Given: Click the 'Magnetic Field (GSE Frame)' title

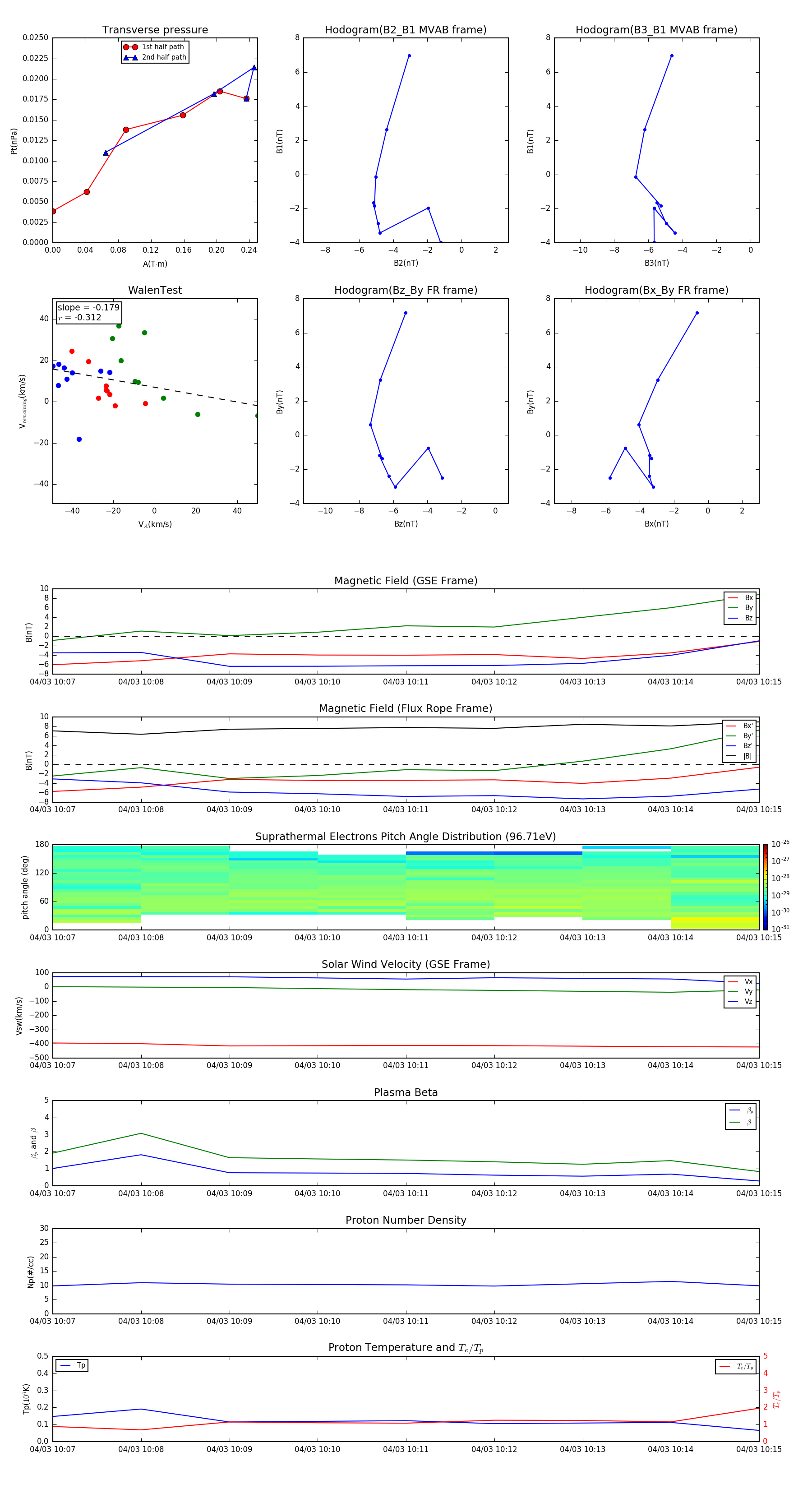Looking at the screenshot, I should [x=406, y=581].
